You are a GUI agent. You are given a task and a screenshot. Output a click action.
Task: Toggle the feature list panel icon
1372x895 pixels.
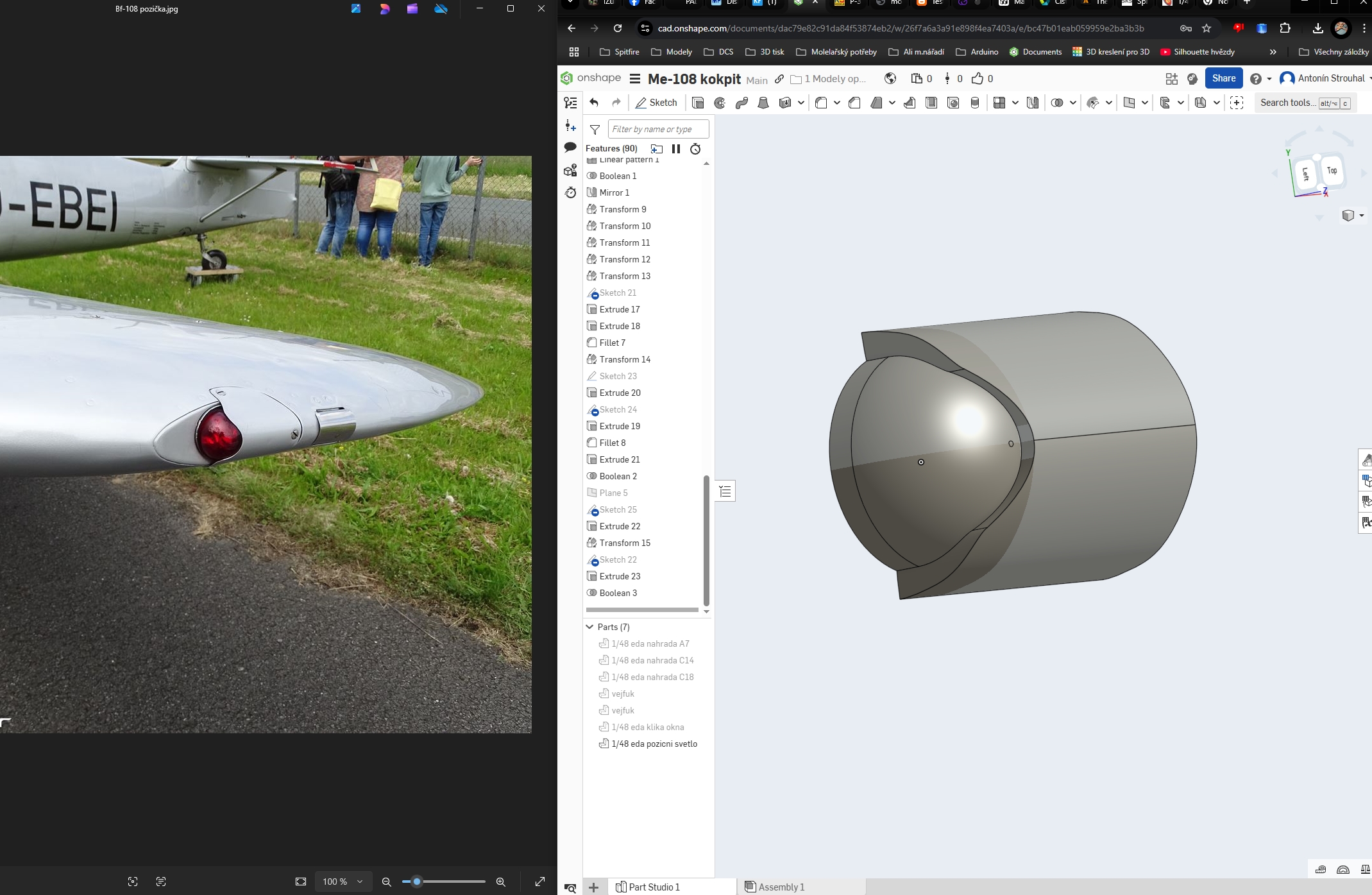pyautogui.click(x=570, y=103)
